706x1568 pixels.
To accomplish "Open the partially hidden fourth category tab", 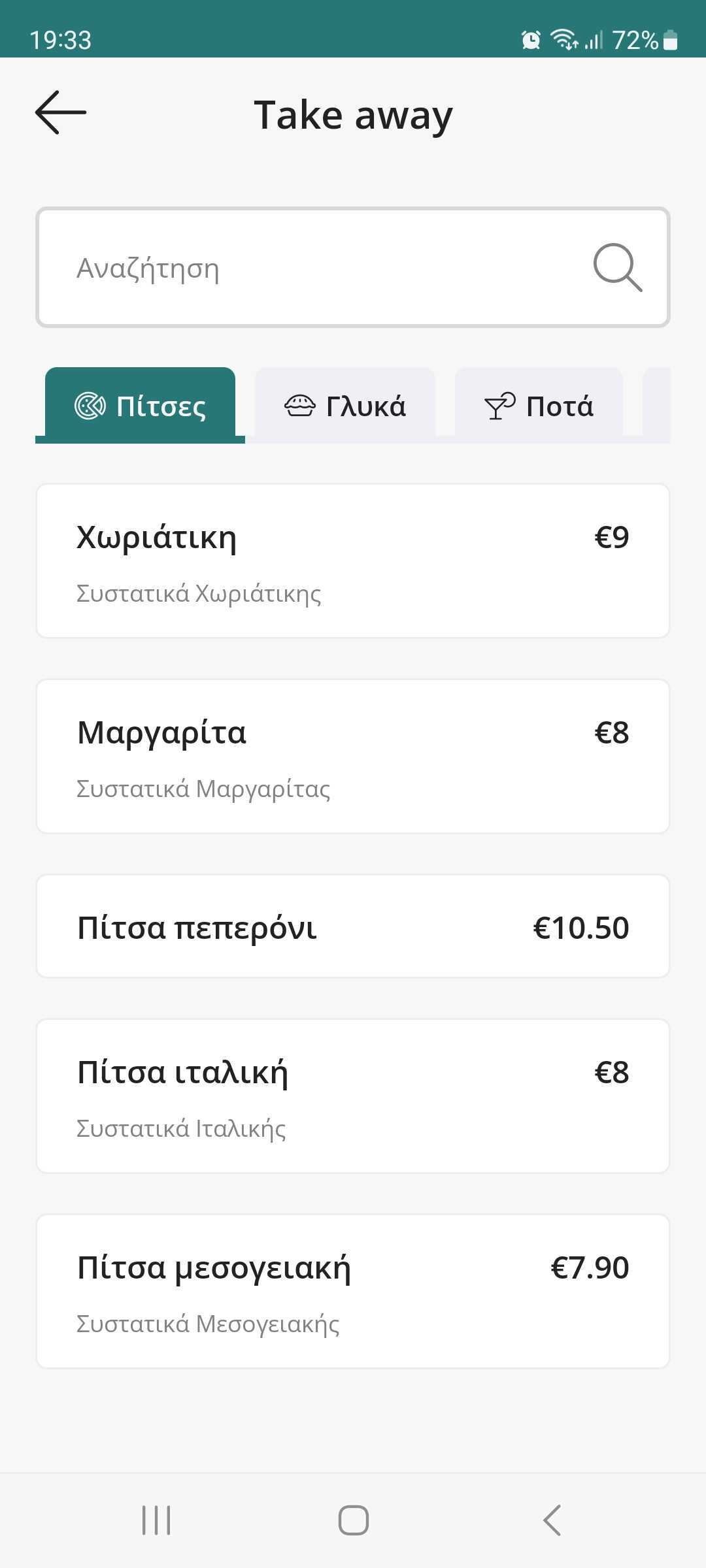I will coord(657,405).
